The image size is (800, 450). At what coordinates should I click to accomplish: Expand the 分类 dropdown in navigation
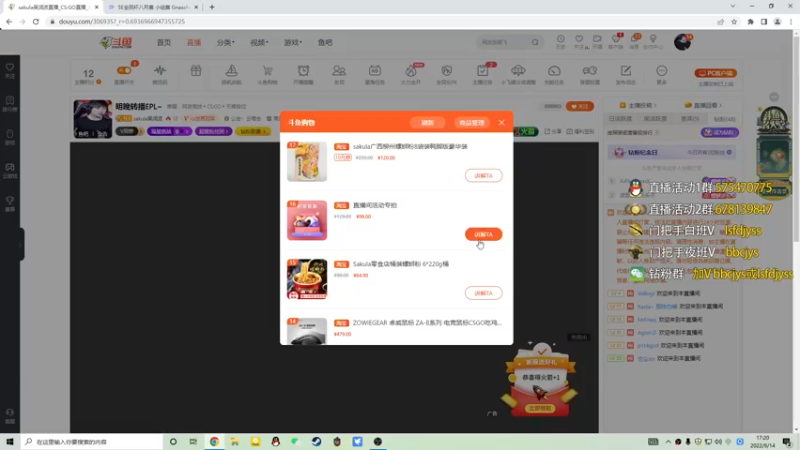coord(226,42)
